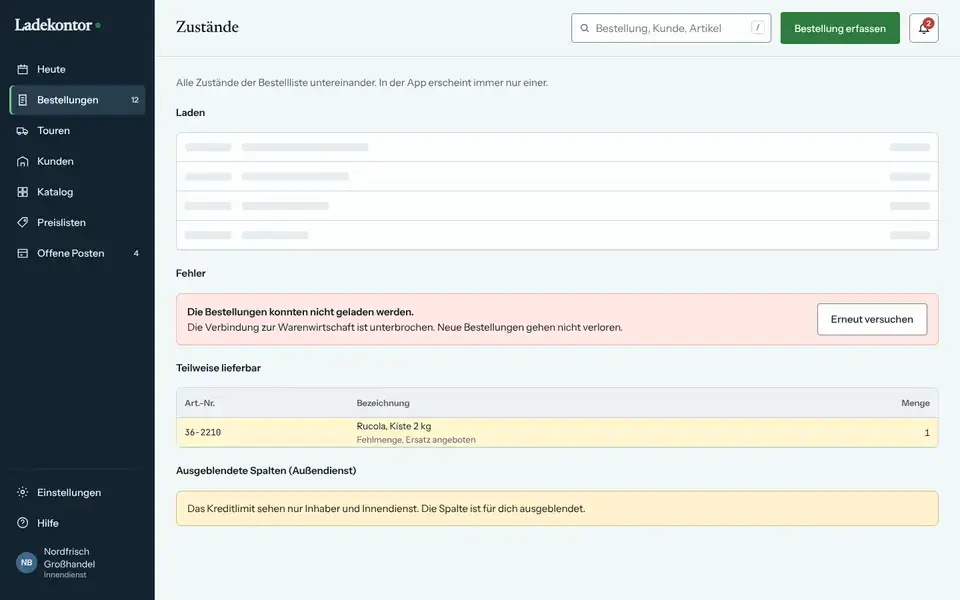960x600 pixels.
Task: Select the Rucola, Kiste 2 kg row text
Action: [x=394, y=426]
